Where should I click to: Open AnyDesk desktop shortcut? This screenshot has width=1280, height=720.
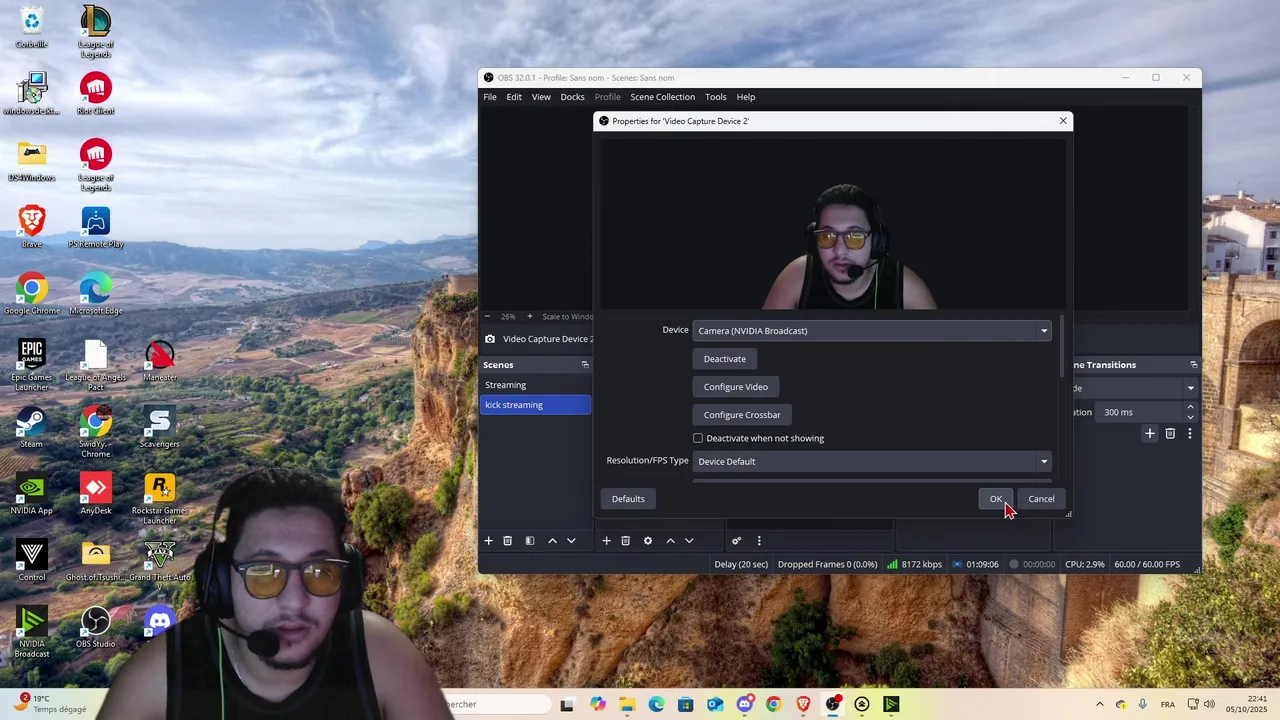pyautogui.click(x=95, y=495)
